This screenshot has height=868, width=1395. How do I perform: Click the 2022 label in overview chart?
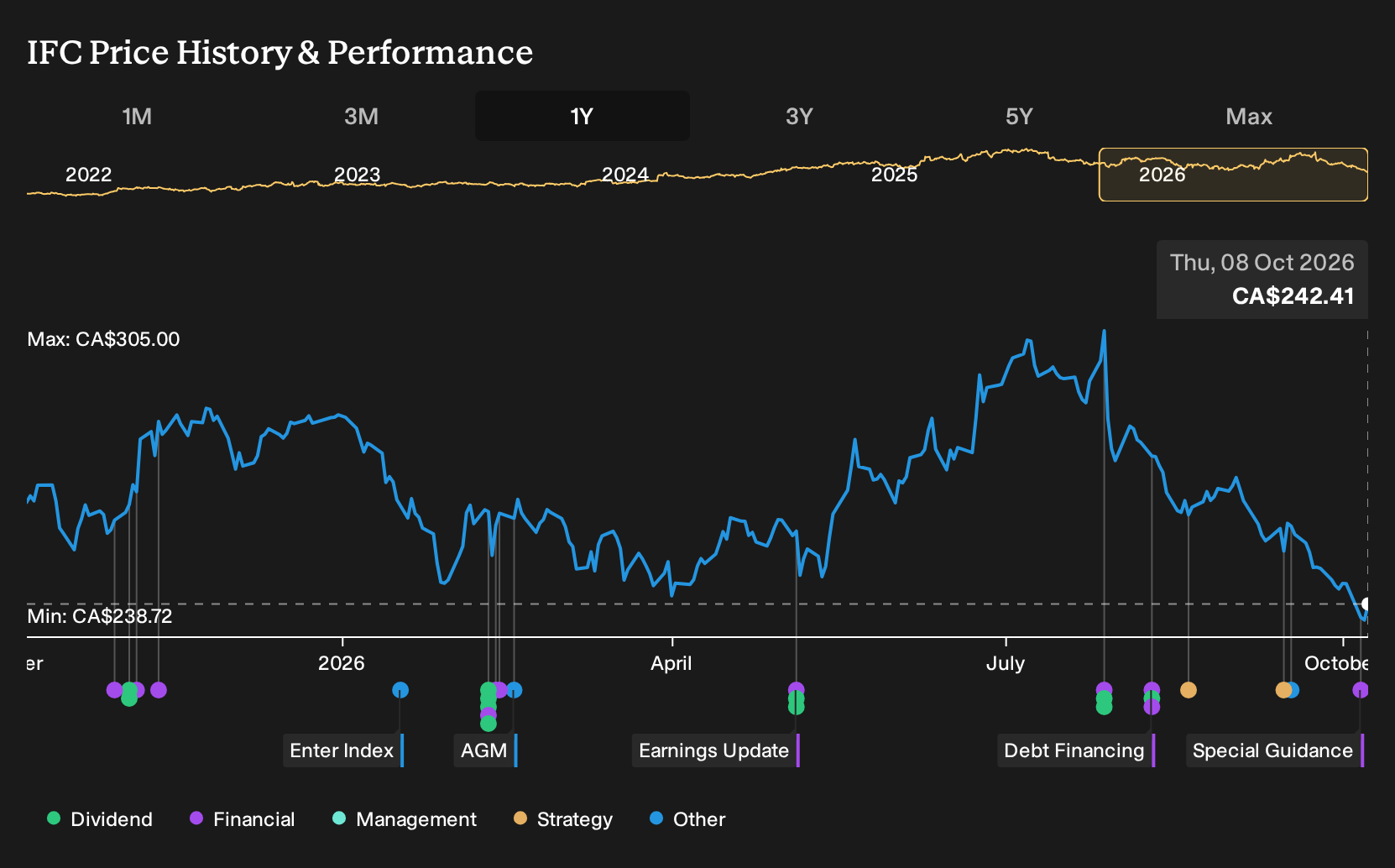88,175
